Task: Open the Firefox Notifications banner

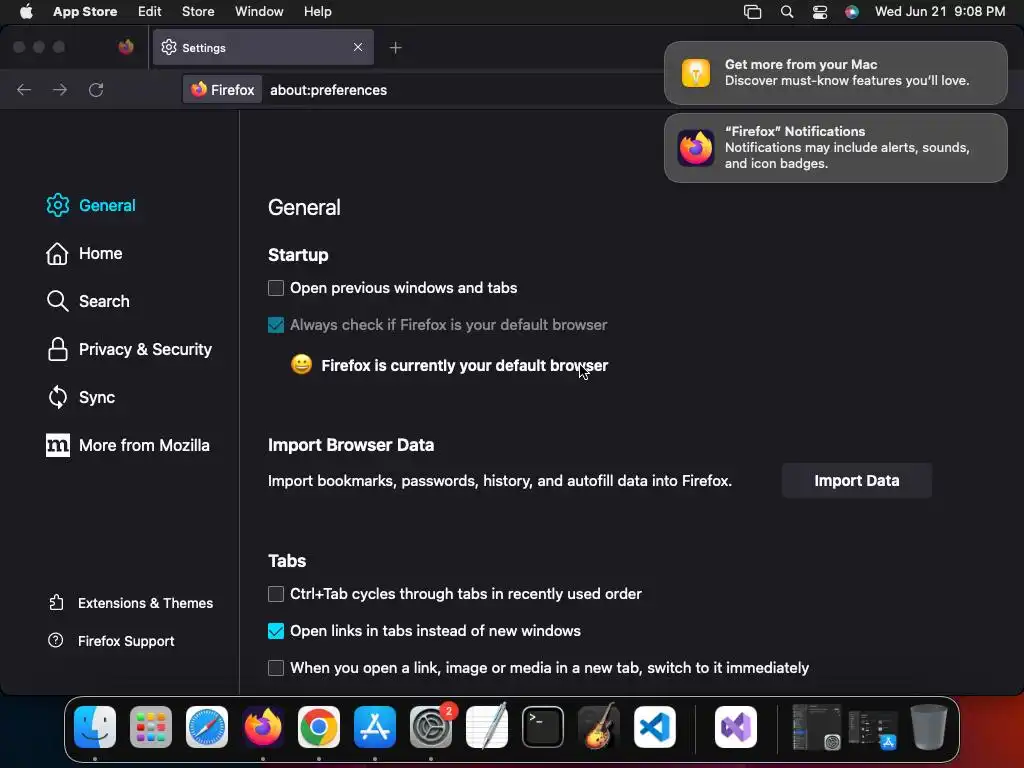Action: tap(835, 148)
